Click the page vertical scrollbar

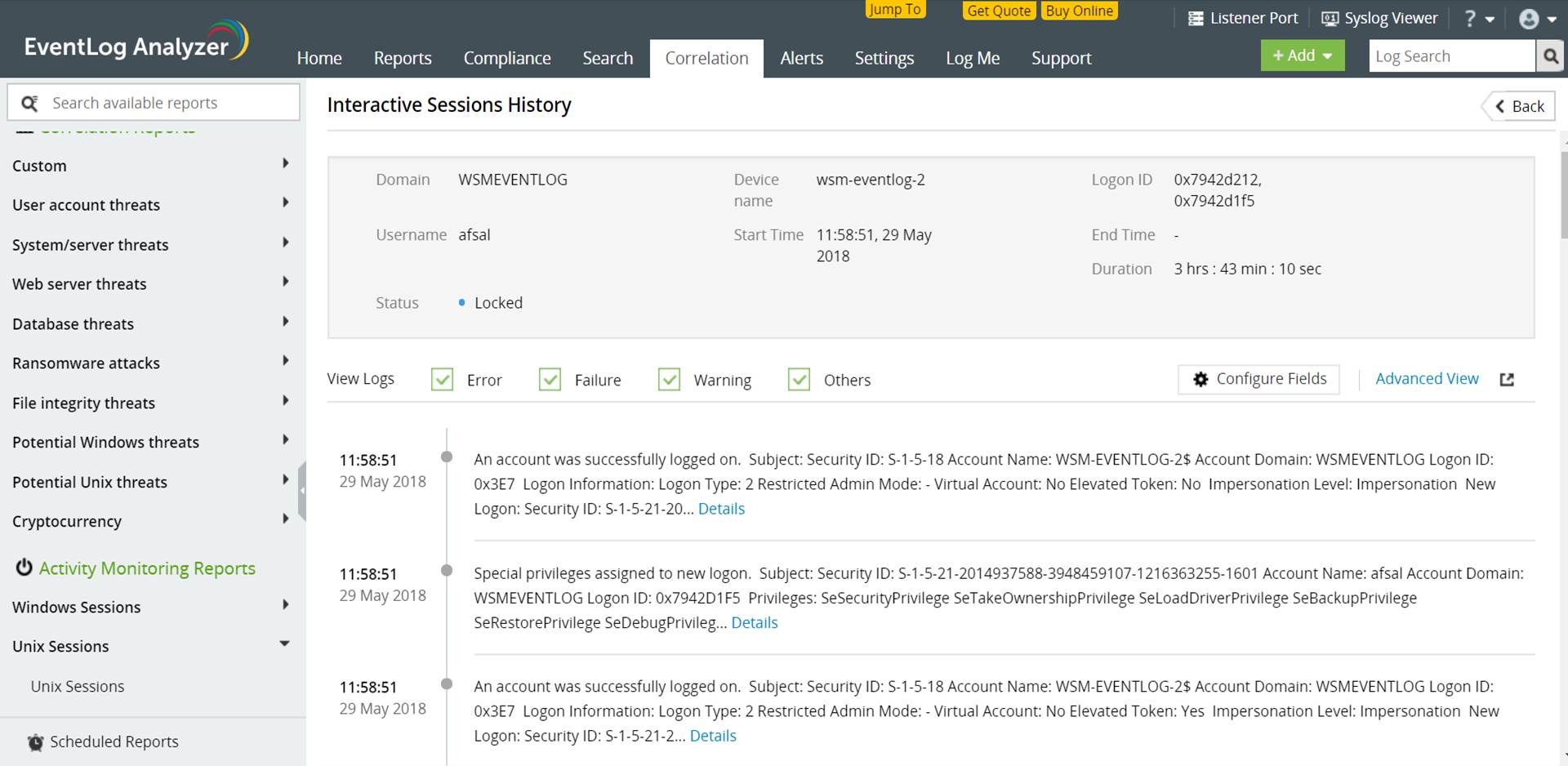pos(1563,196)
